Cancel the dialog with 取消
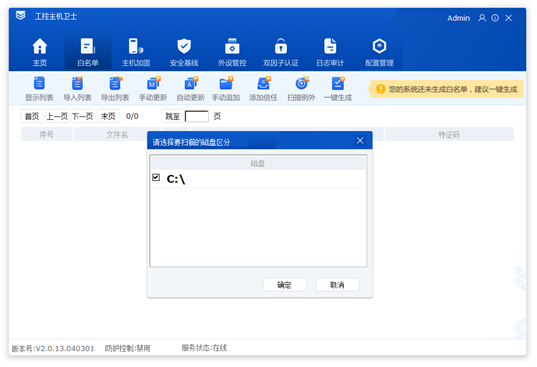 point(337,285)
